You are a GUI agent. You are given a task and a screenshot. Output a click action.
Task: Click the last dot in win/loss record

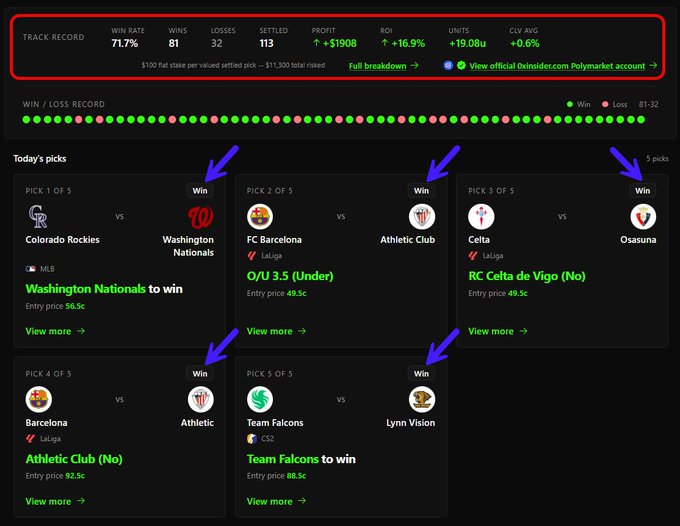click(641, 119)
